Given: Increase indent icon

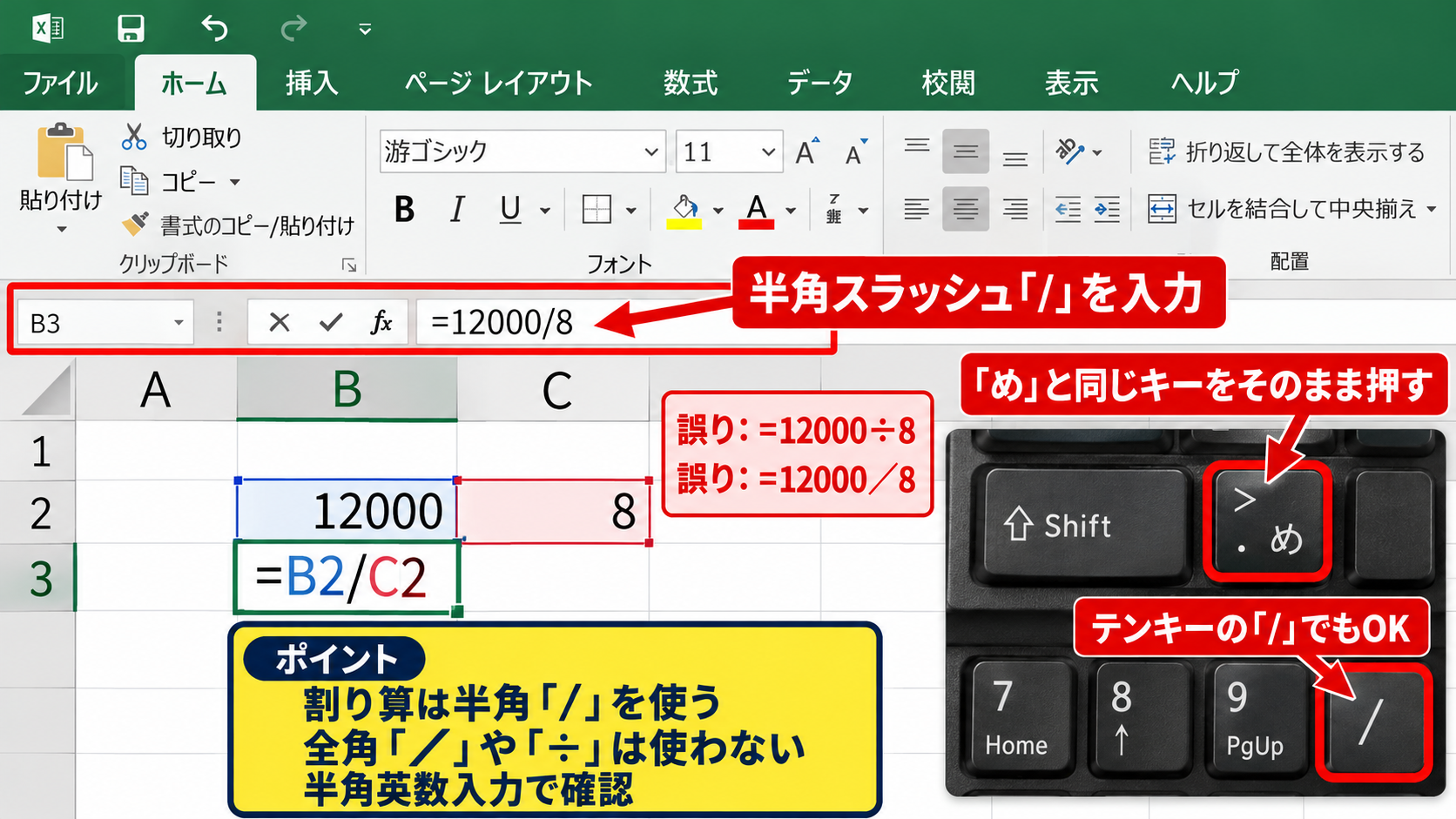Looking at the screenshot, I should click(1107, 209).
